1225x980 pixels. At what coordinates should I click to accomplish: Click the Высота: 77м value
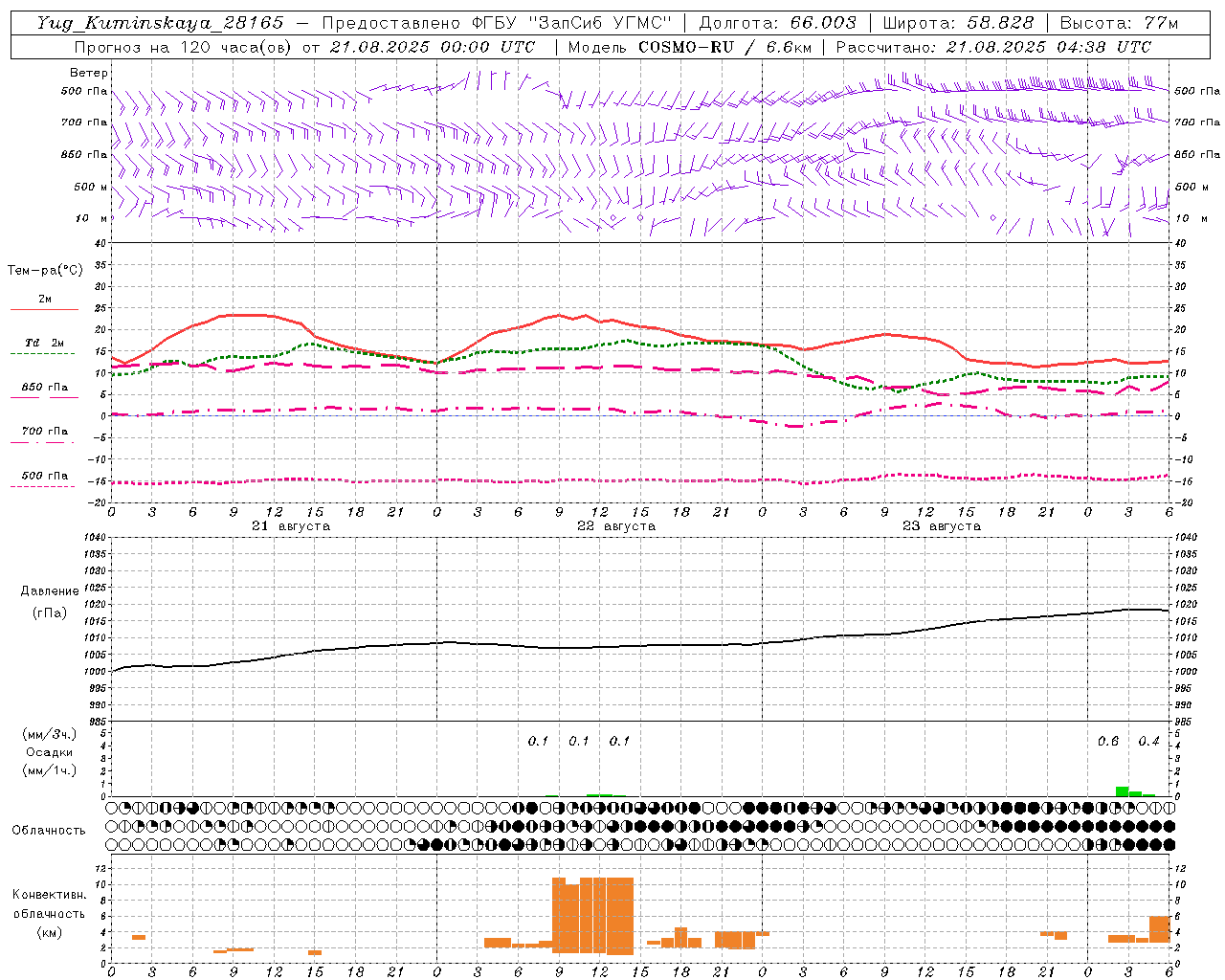click(1119, 23)
